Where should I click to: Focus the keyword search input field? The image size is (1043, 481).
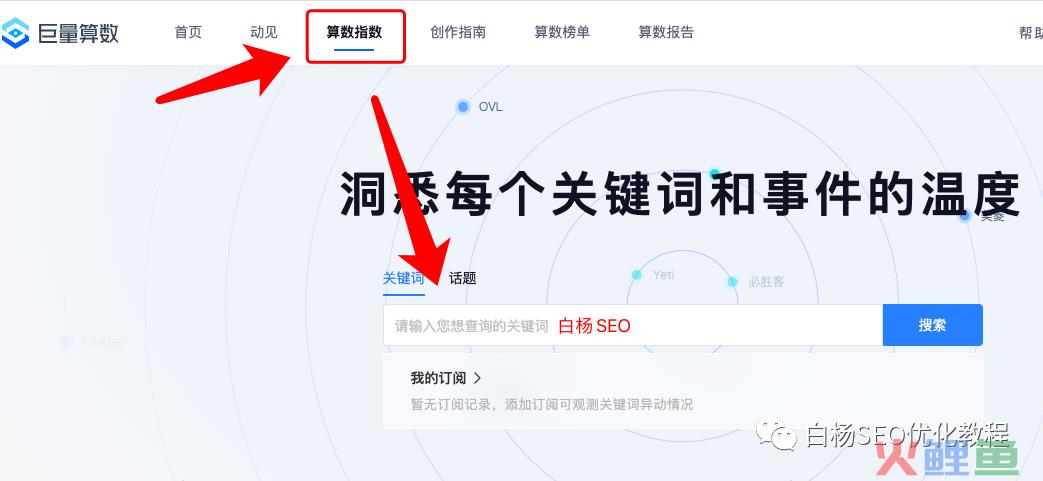coord(633,325)
